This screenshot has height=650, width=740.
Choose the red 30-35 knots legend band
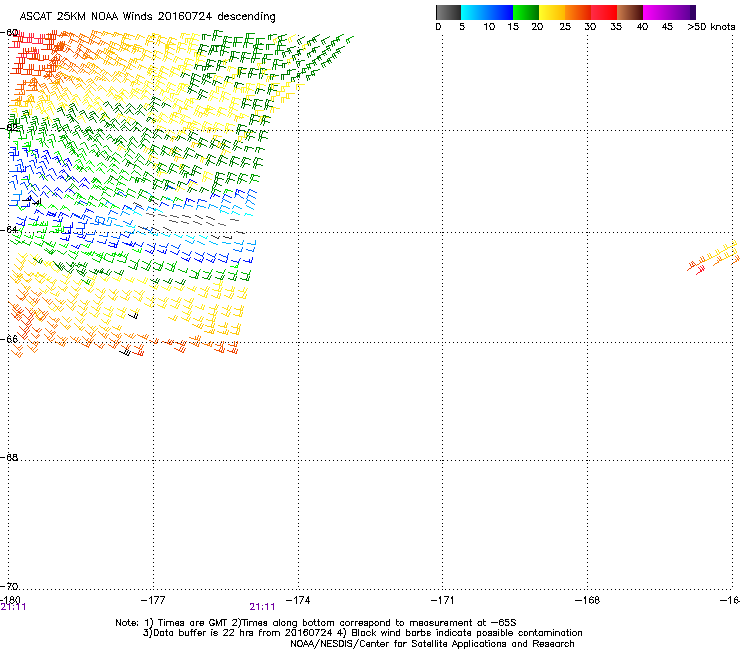[x=604, y=12]
